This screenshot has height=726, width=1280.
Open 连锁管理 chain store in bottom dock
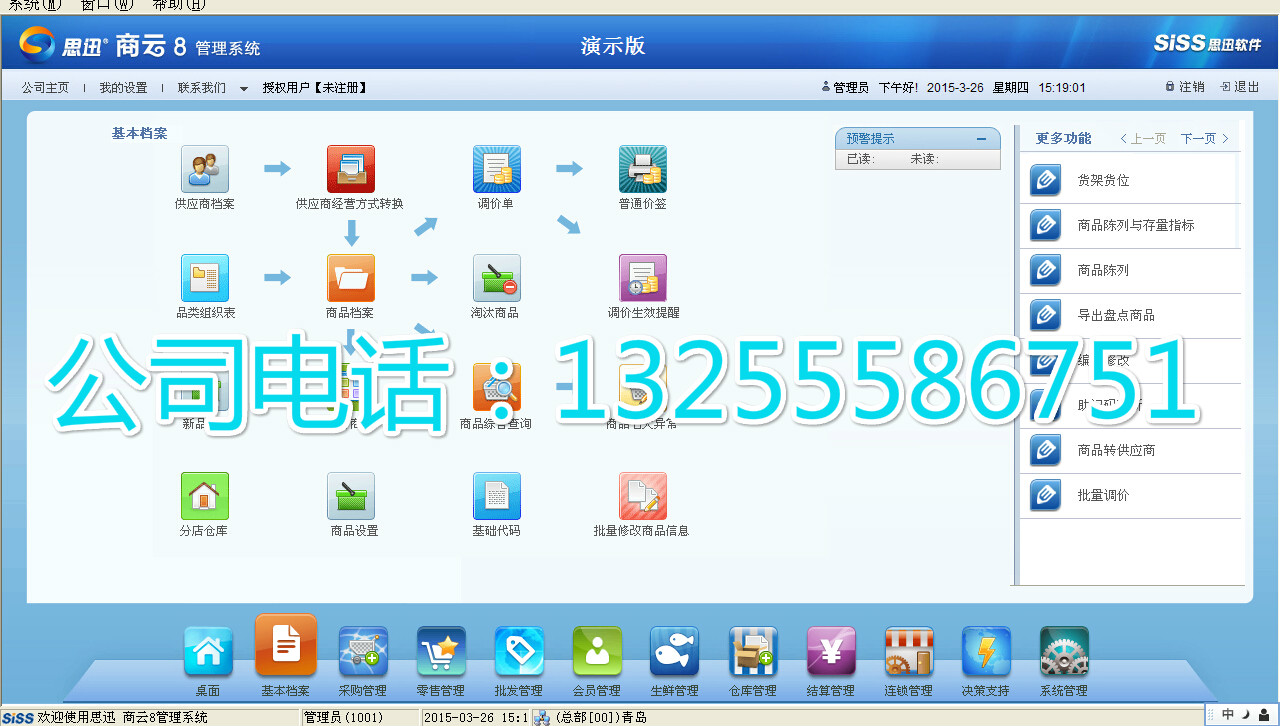click(x=909, y=652)
